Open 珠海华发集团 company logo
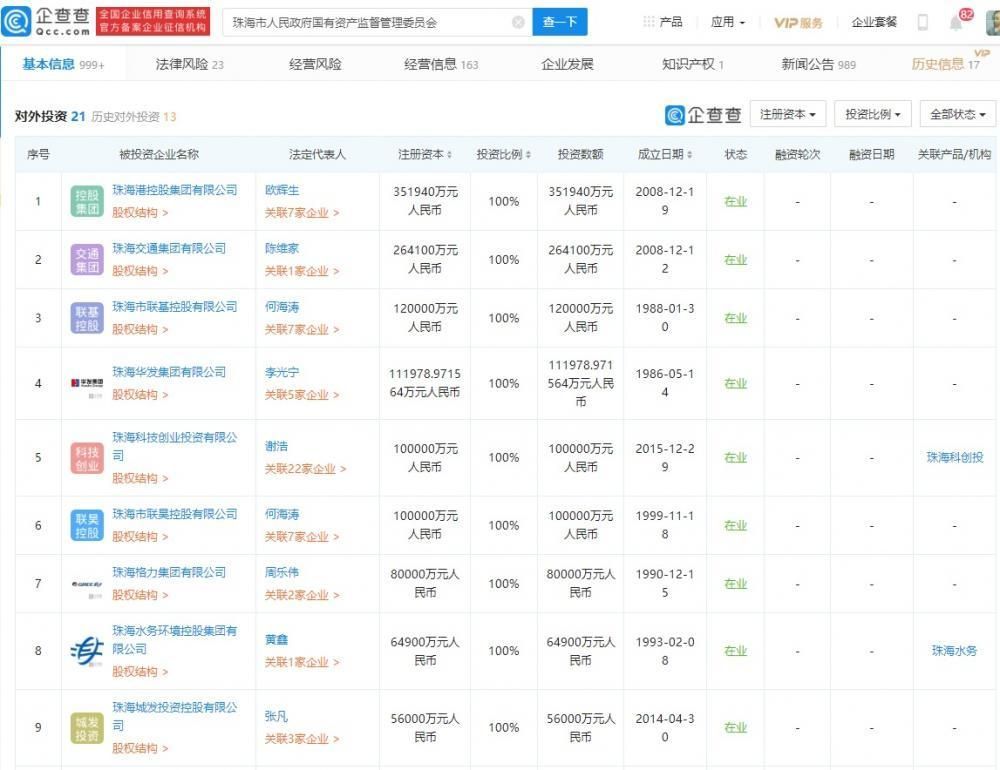Screen dimensions: 1000x770 tap(87, 383)
